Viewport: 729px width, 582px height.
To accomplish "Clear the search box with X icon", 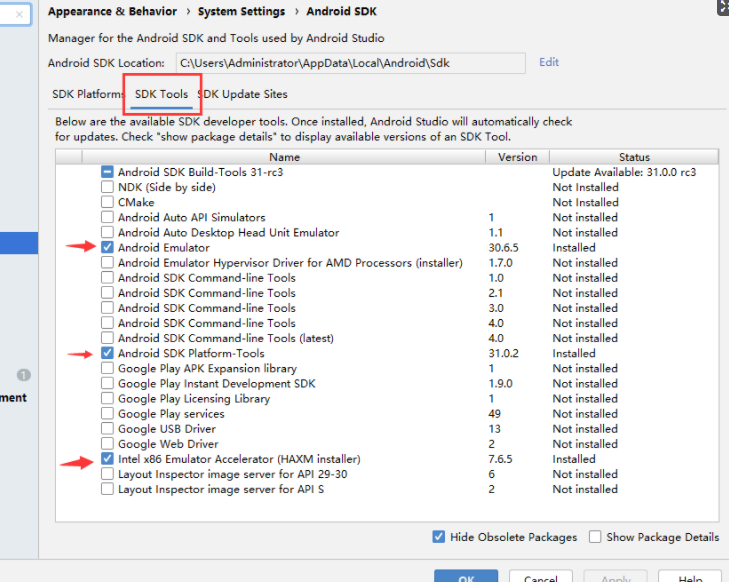I will point(19,14).
